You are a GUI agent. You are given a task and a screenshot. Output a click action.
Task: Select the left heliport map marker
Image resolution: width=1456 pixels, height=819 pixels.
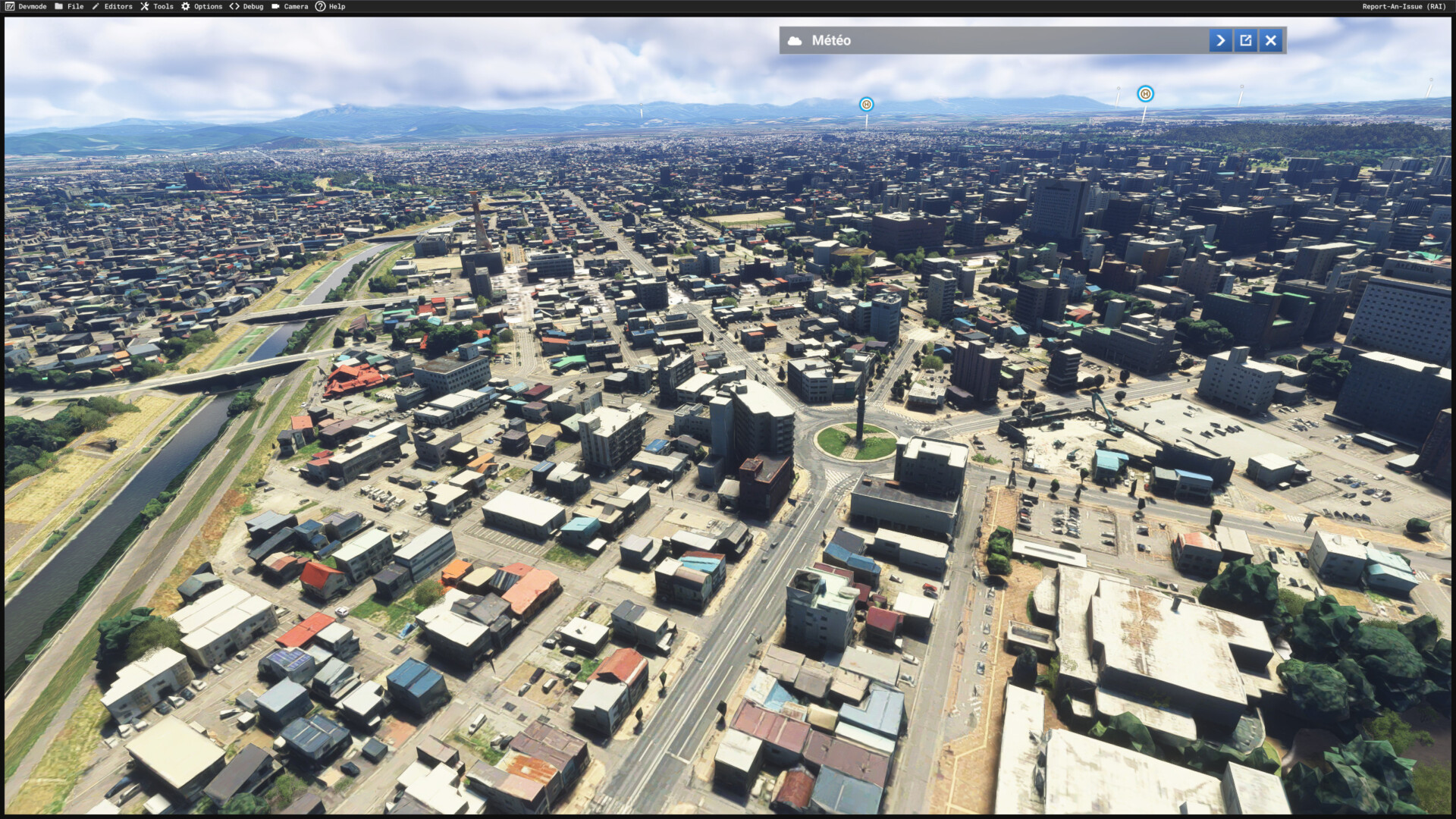(866, 104)
